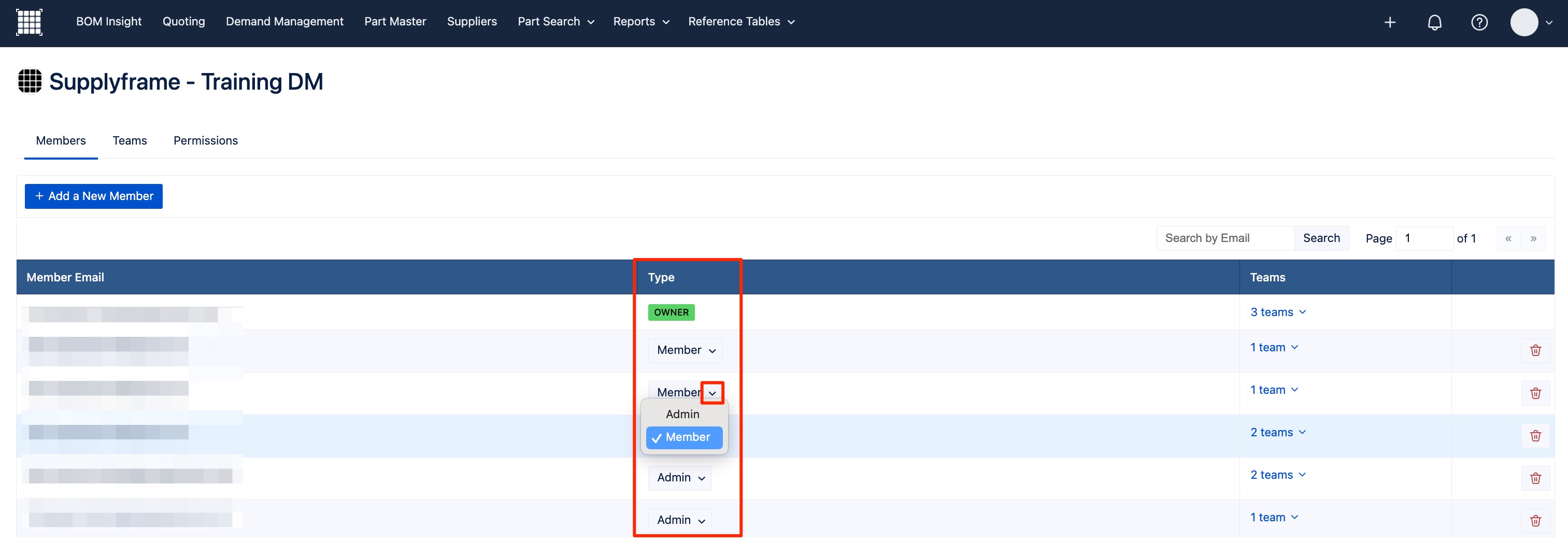Delete member in the second 2 teams row
Viewport: 1568px width, 542px height.
1535,479
